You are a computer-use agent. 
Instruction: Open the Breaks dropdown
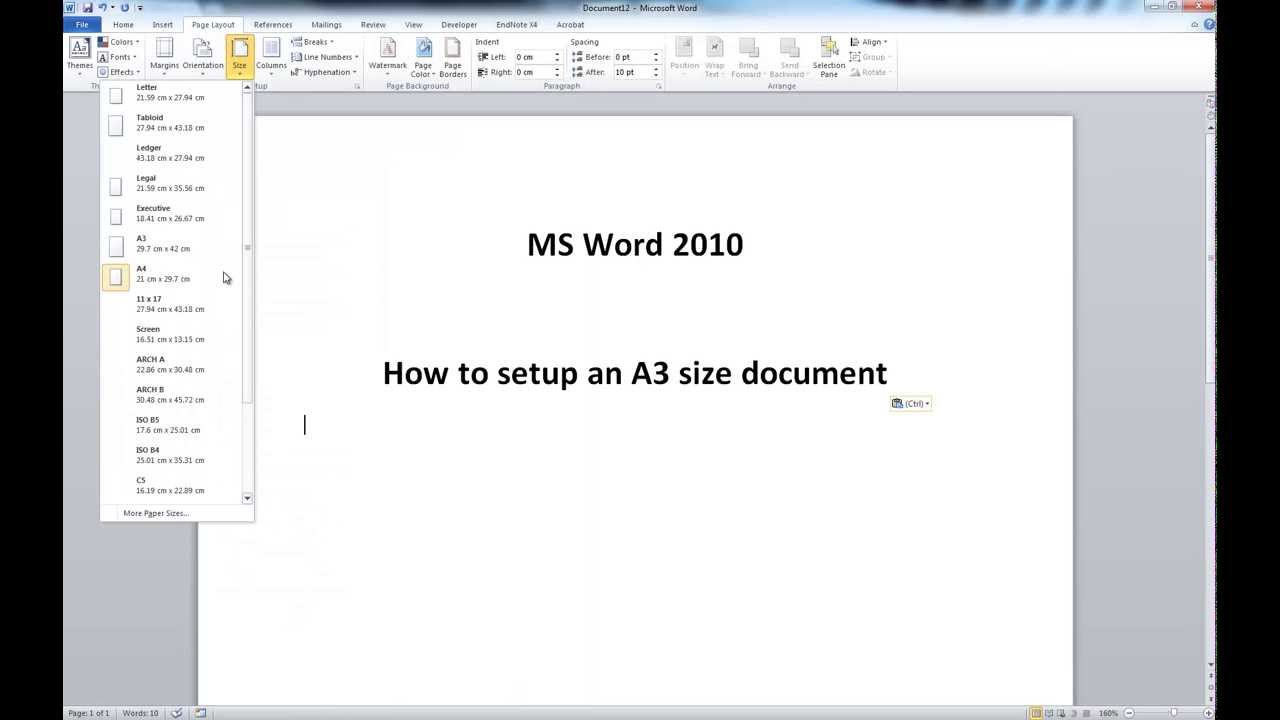312,42
